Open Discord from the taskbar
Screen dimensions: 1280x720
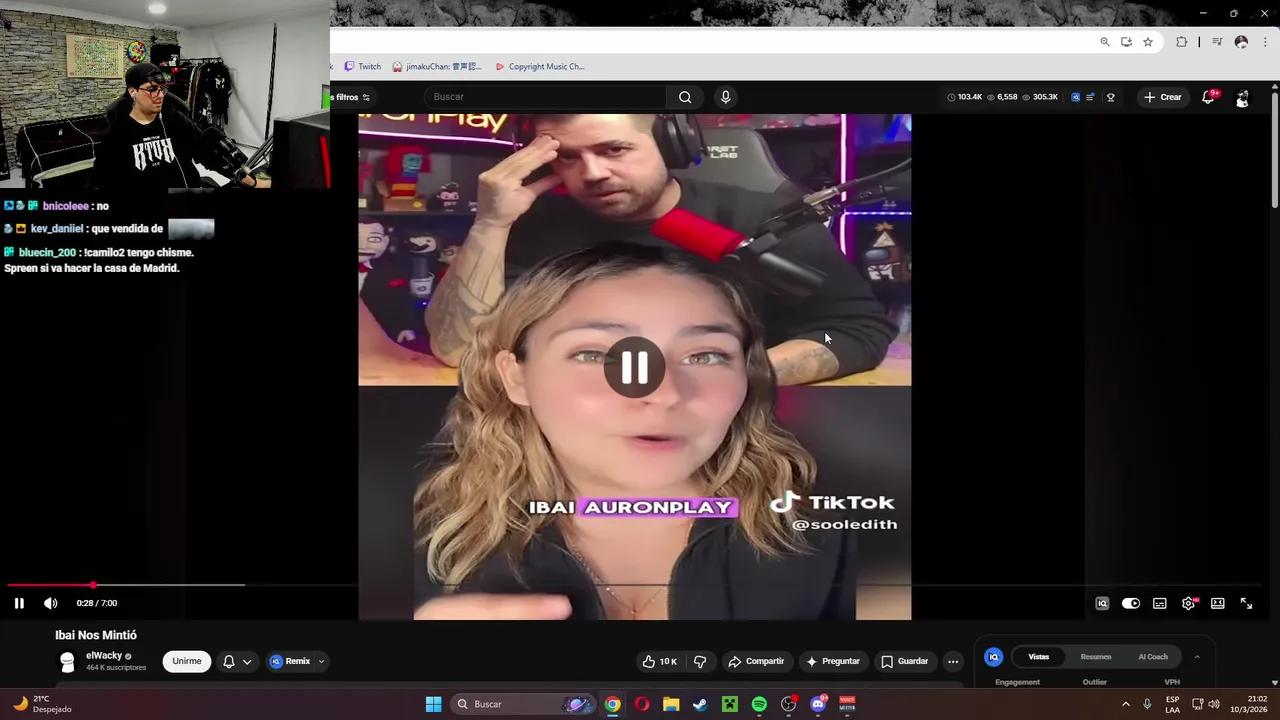point(818,704)
